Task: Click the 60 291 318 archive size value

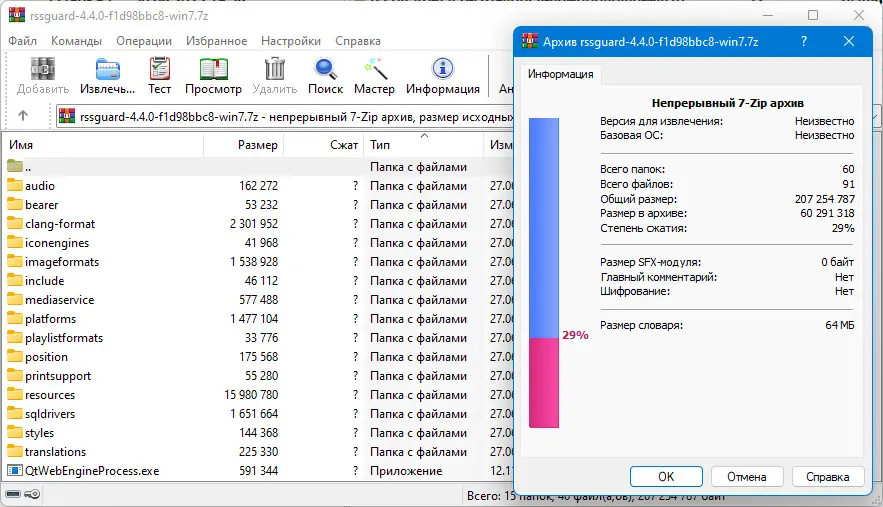Action: tap(827, 214)
